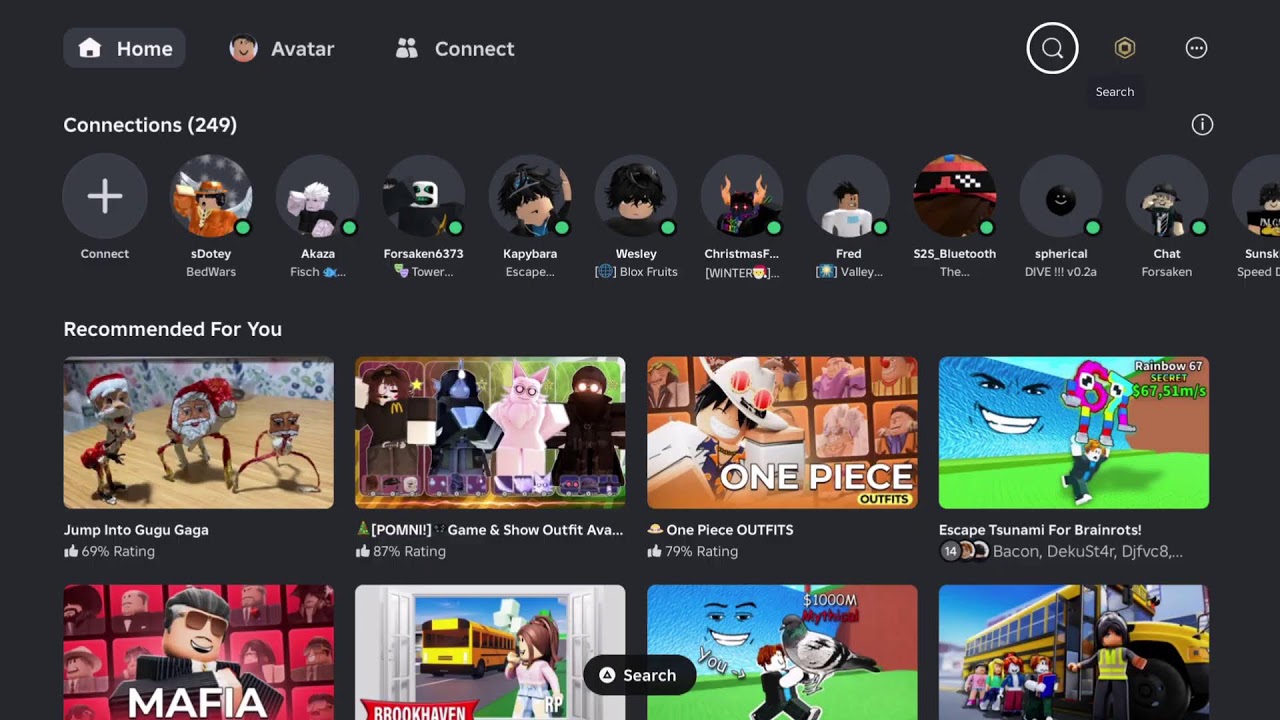Open One Piece OUTFITS thumbnail
The image size is (1280, 720).
point(782,433)
